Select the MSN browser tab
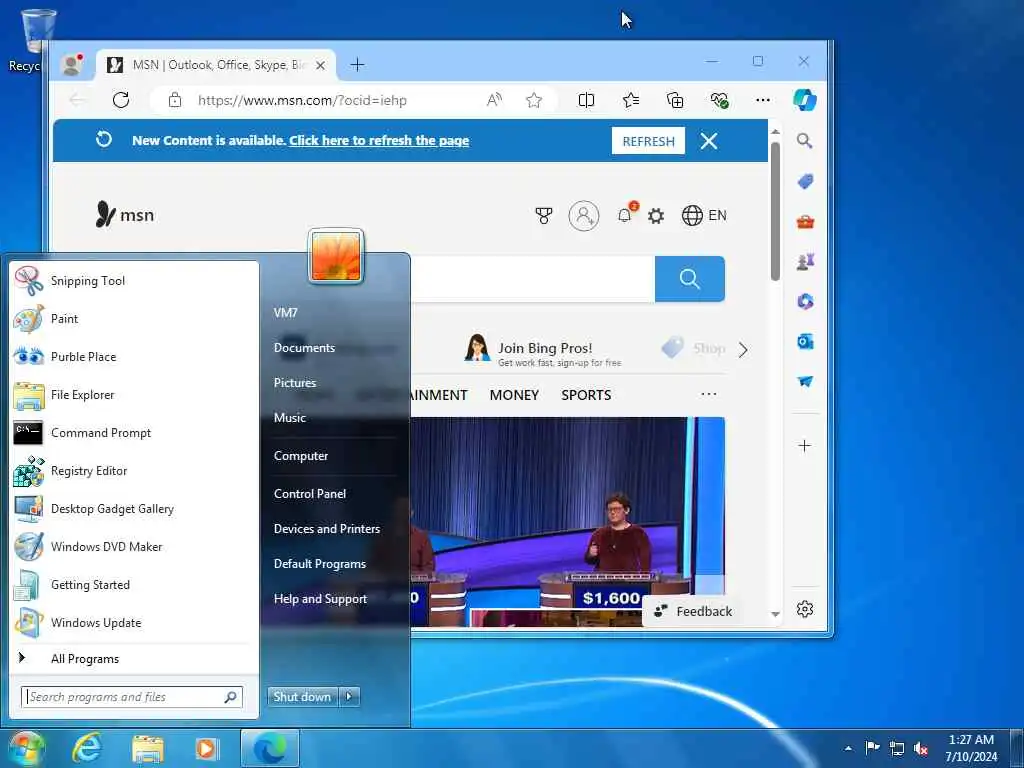Screen dimensions: 1024x768 point(216,65)
